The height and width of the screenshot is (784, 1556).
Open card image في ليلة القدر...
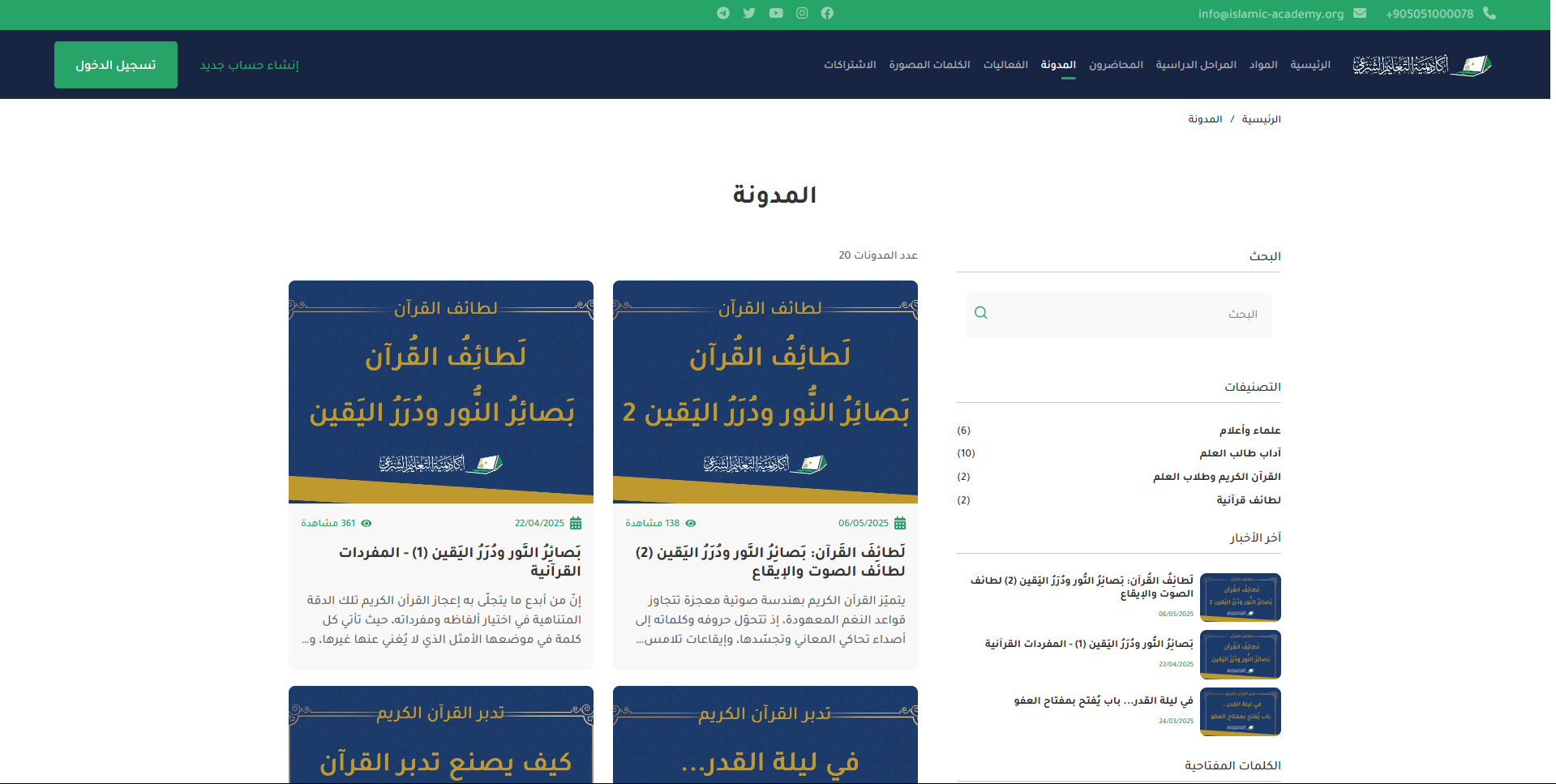765,735
